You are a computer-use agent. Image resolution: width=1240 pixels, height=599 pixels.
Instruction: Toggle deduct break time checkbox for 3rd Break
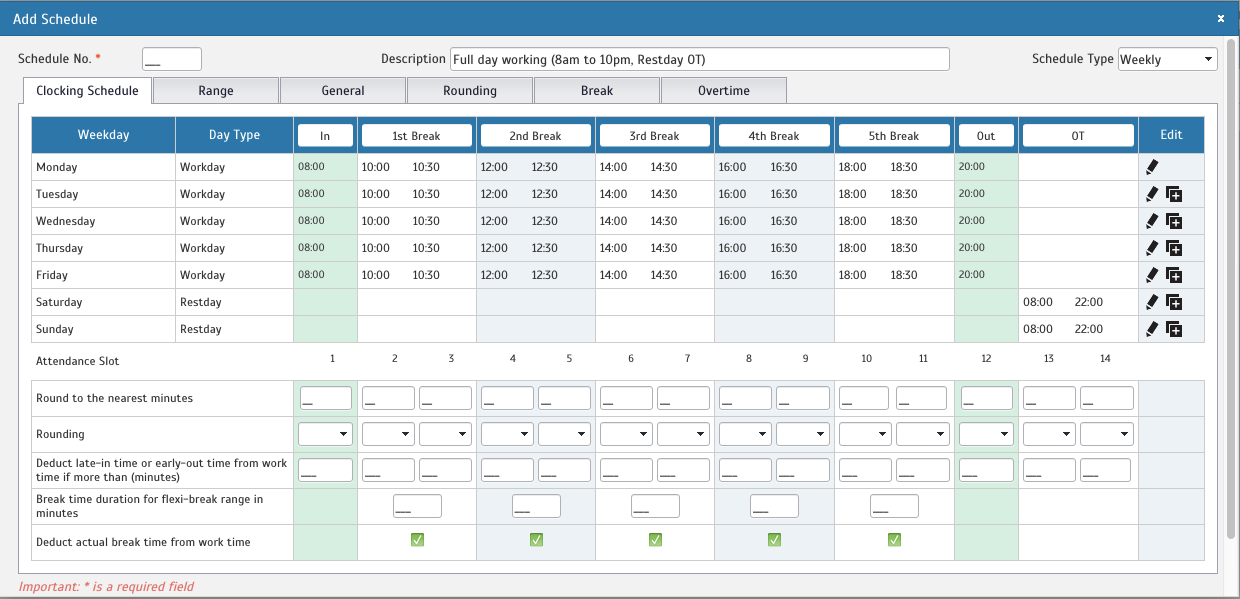[655, 540]
